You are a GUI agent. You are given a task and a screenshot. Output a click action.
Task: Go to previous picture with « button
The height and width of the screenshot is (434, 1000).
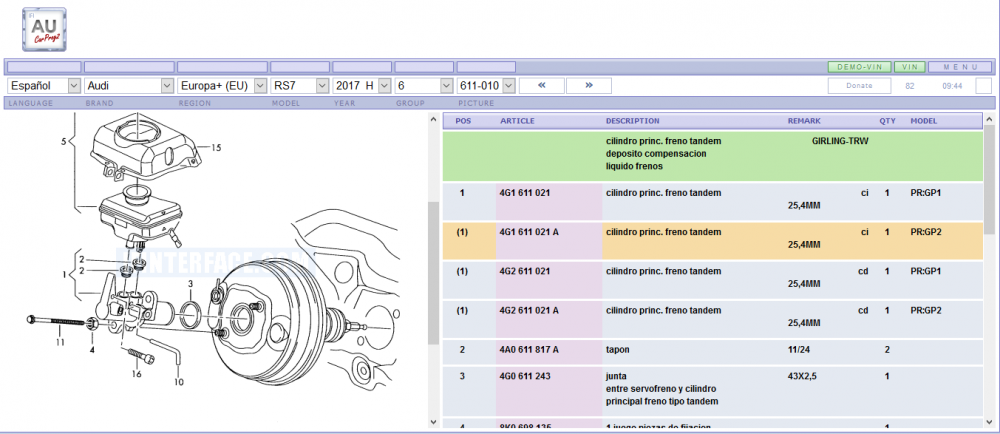(541, 85)
